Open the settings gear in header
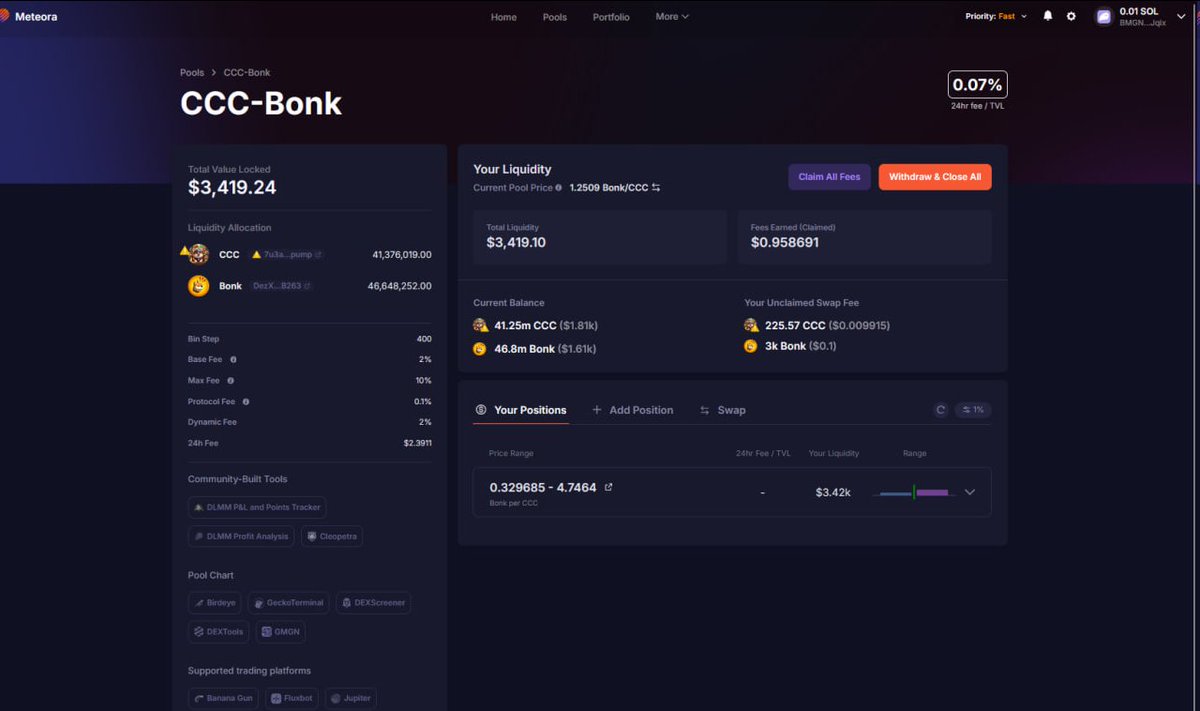Image resolution: width=1200 pixels, height=711 pixels. (1071, 16)
